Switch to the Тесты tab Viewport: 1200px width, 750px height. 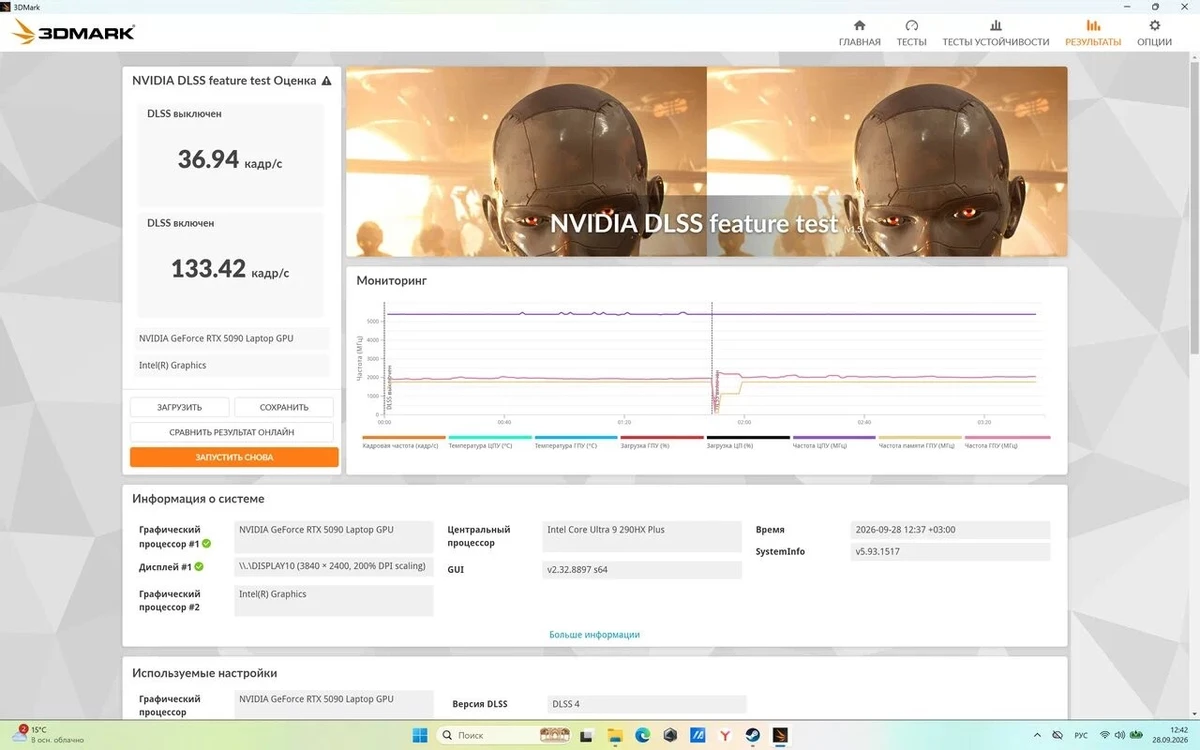click(911, 33)
